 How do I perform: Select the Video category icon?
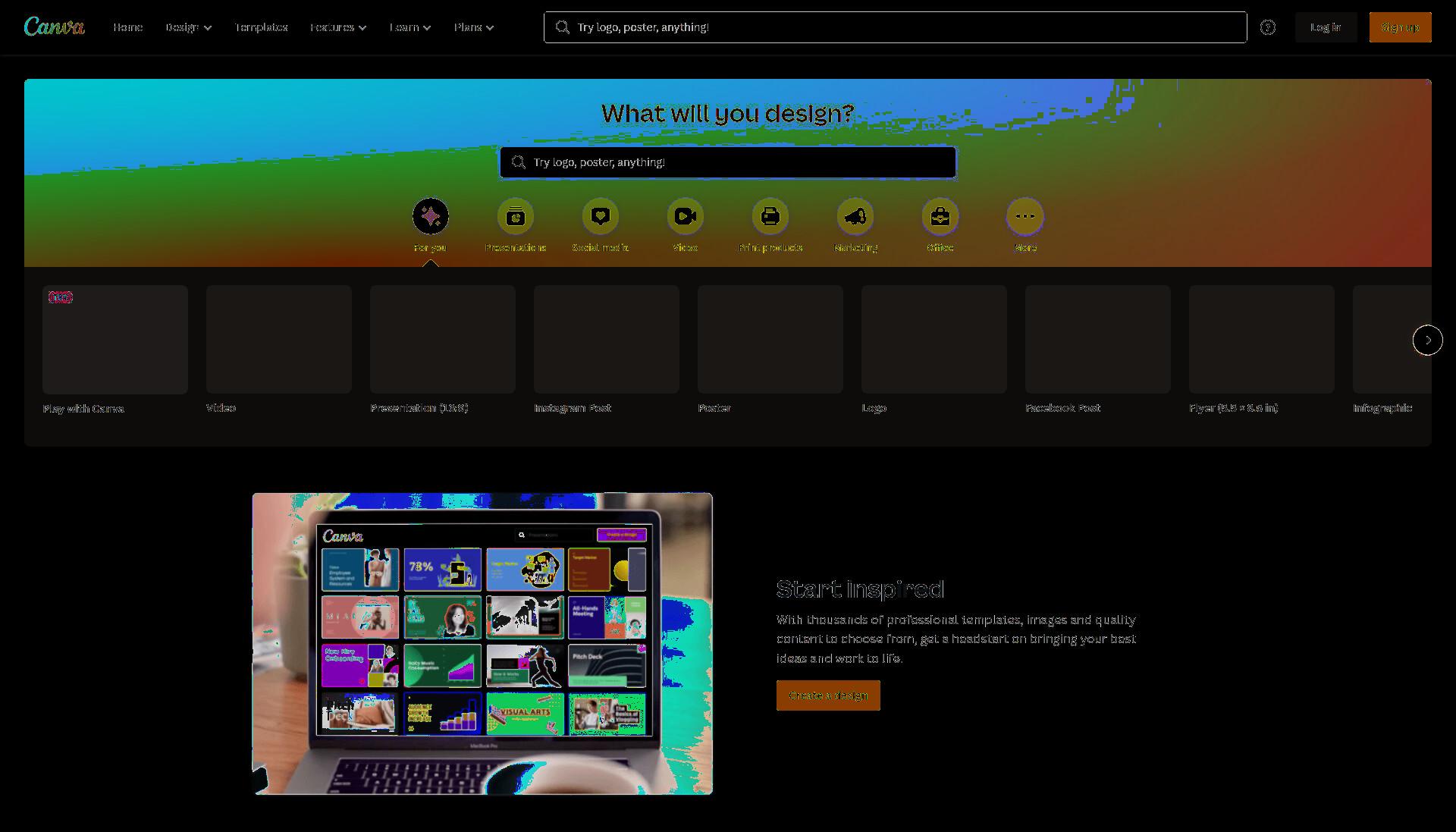pos(686,216)
